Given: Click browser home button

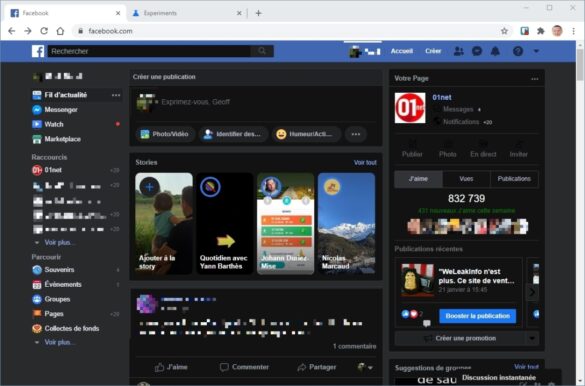Looking at the screenshot, I should [60, 31].
